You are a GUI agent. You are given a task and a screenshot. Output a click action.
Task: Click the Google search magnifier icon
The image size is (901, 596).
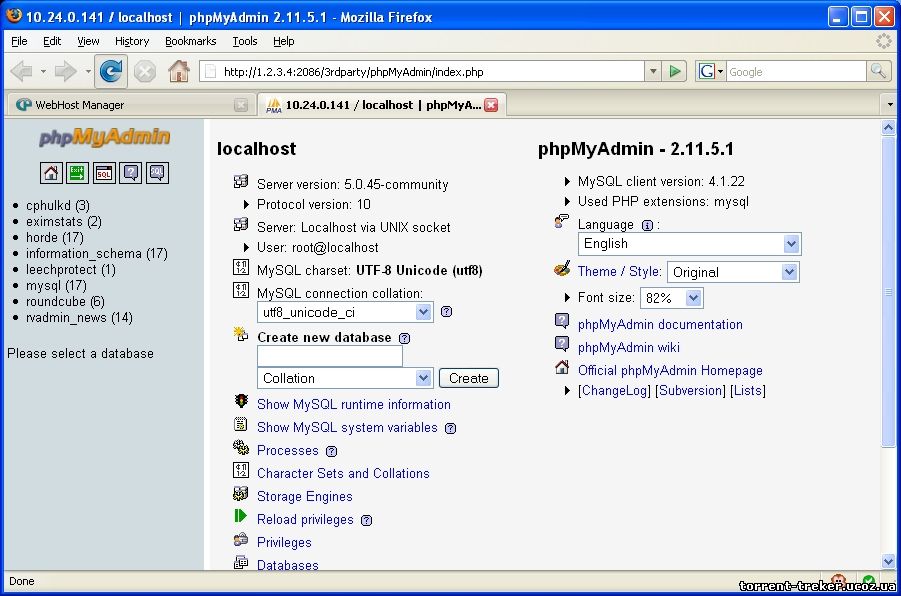pos(878,71)
